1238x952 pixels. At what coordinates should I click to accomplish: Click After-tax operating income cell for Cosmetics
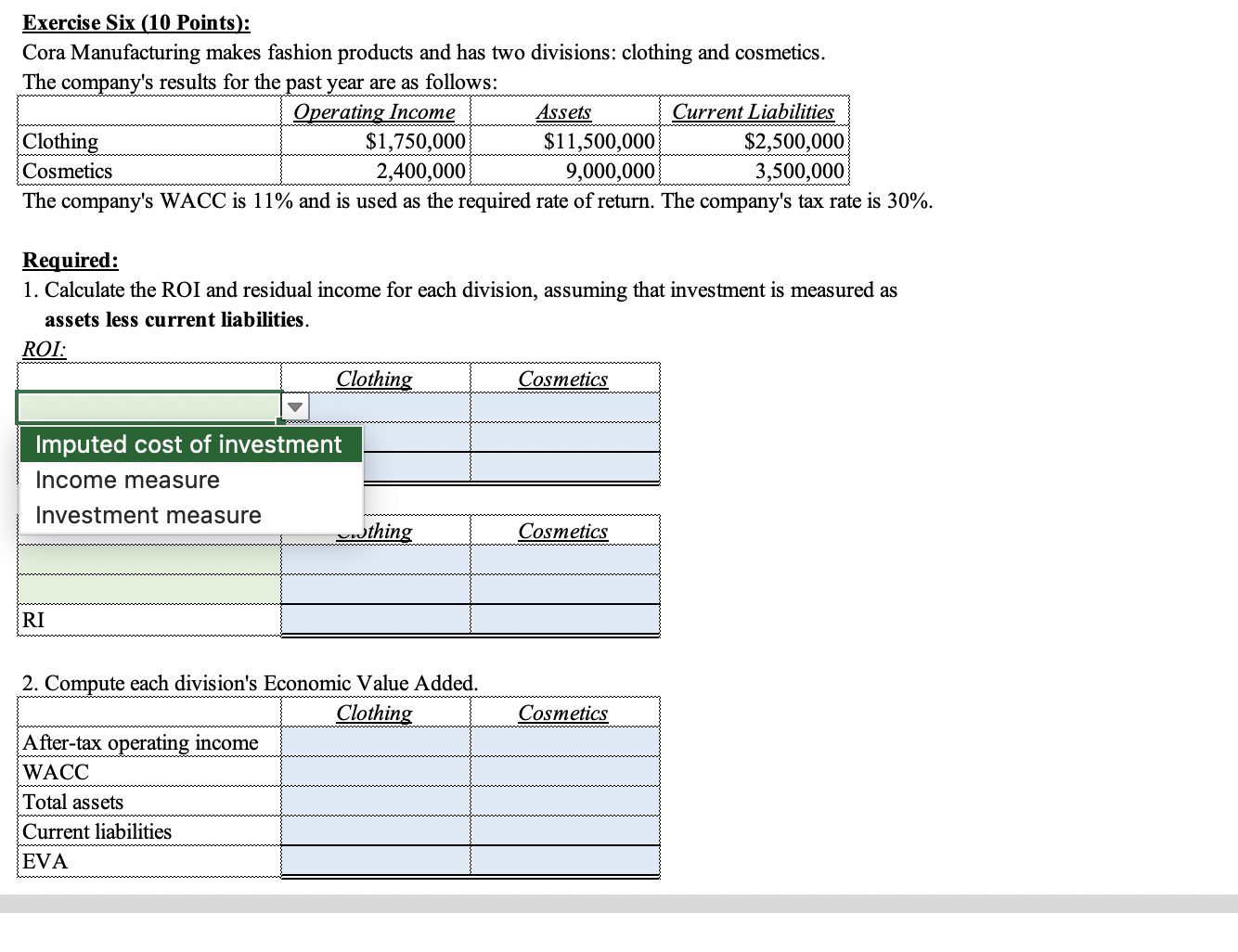click(565, 741)
